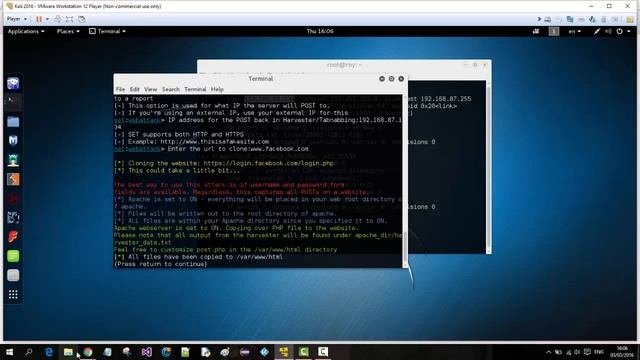Click the recorder icon in Kali top bar

(536, 31)
